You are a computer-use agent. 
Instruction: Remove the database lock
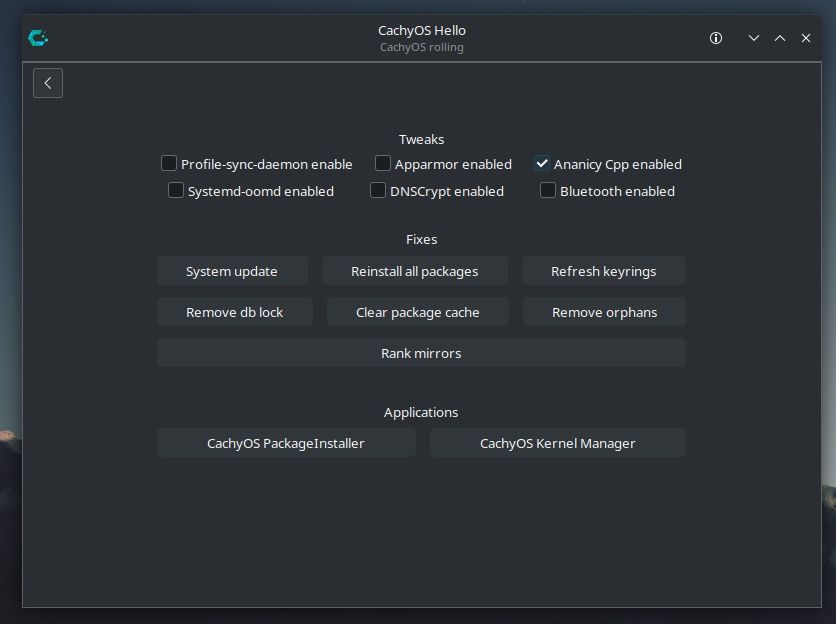[234, 312]
